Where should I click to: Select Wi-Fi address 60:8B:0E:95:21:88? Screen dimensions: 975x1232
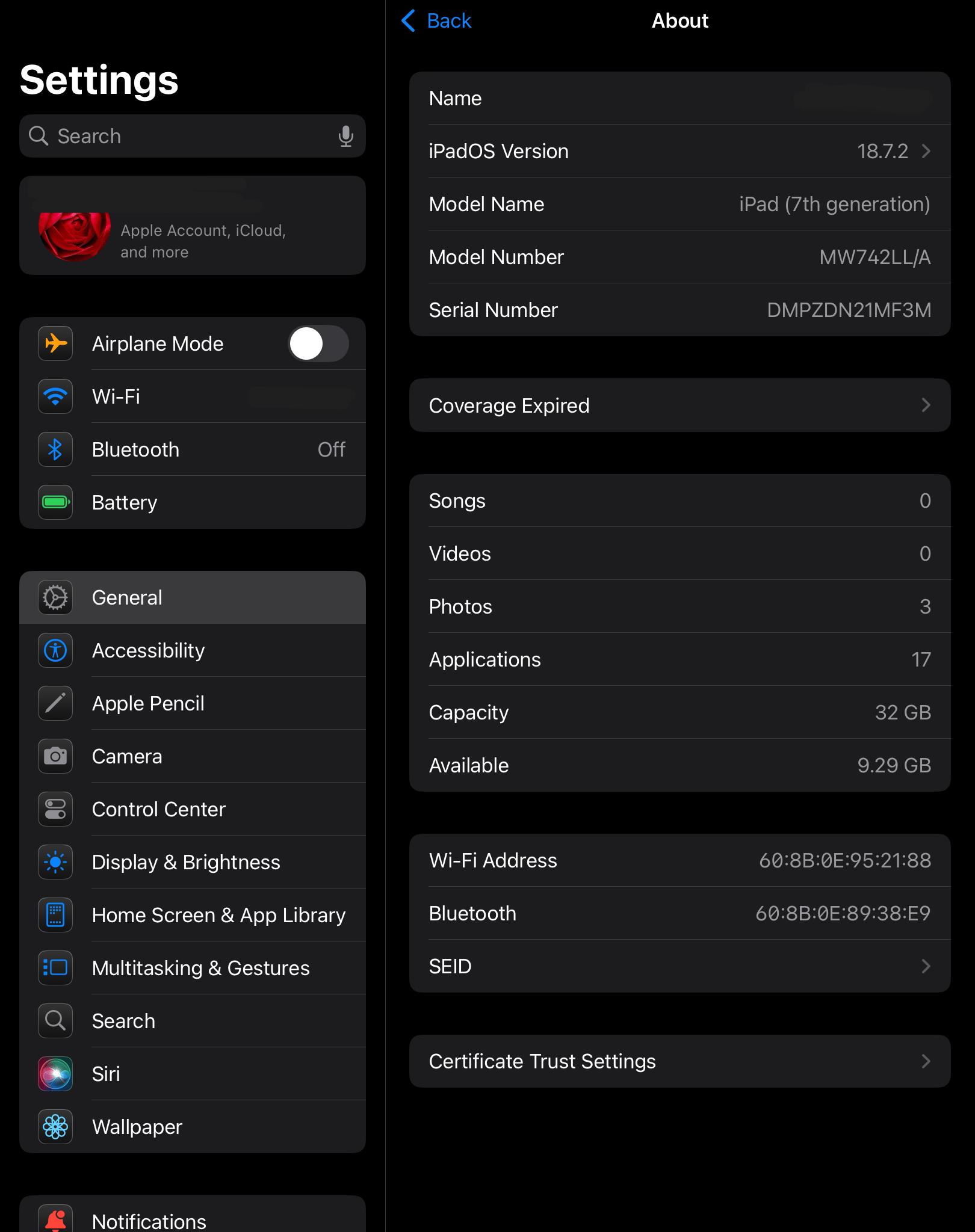(845, 860)
